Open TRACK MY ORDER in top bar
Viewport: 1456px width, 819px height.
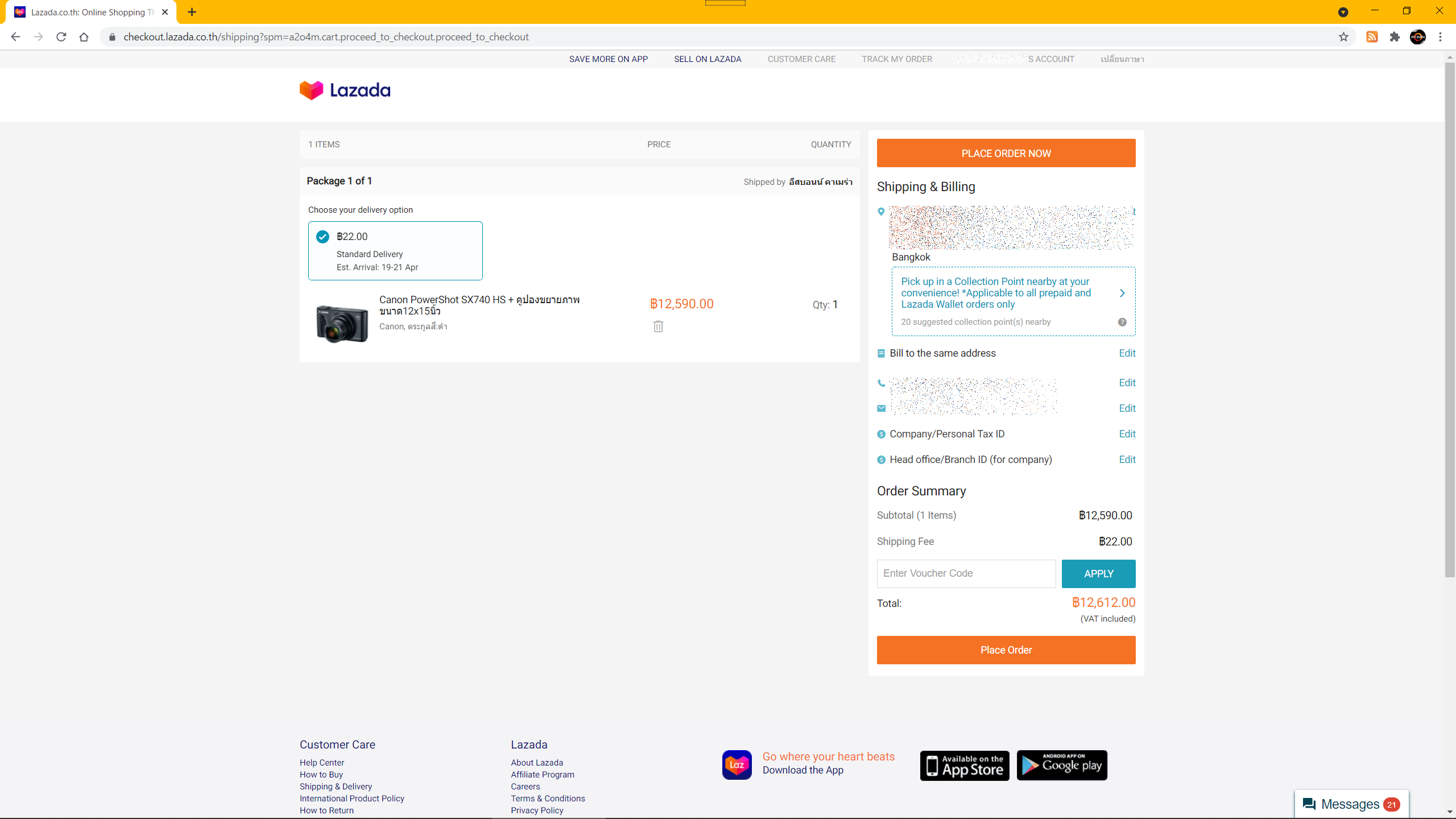click(897, 59)
